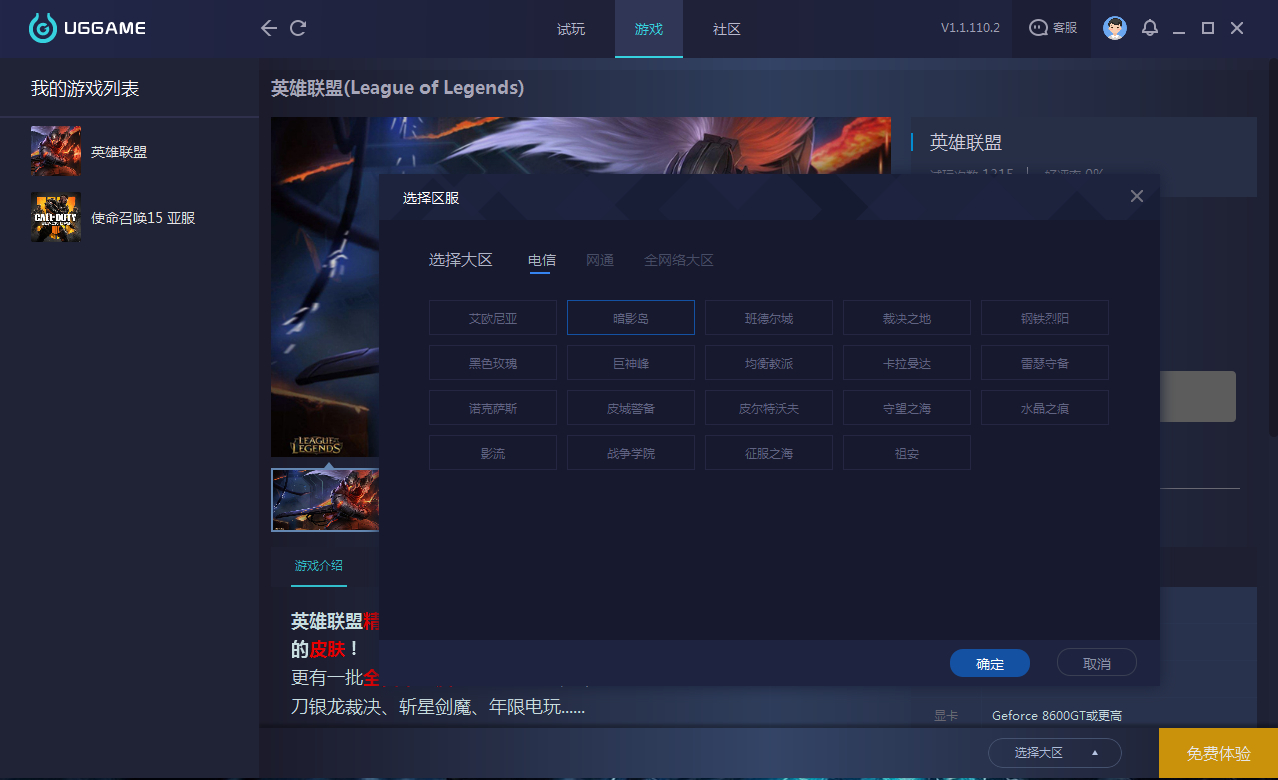Choose server 水晶之痕
This screenshot has width=1278, height=780.
point(1045,408)
